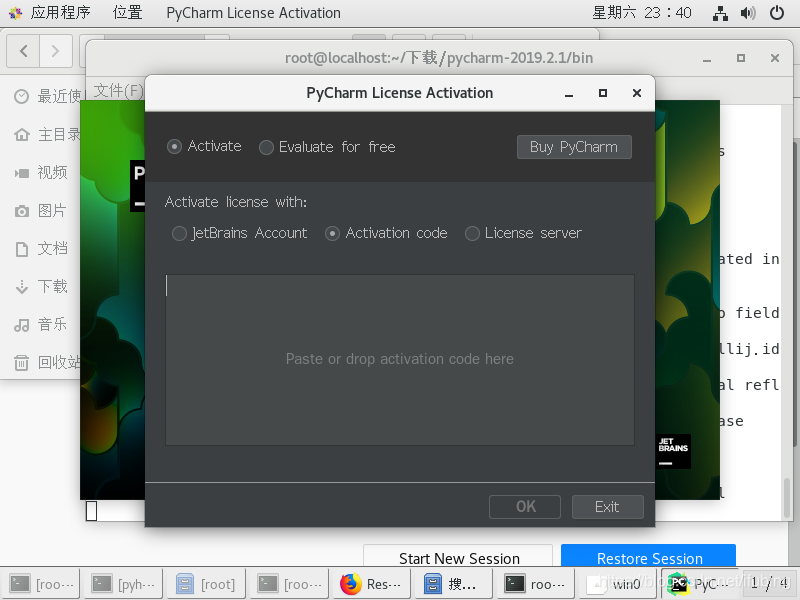The width and height of the screenshot is (800, 600).
Task: Click the network status icon
Action: pos(720,13)
